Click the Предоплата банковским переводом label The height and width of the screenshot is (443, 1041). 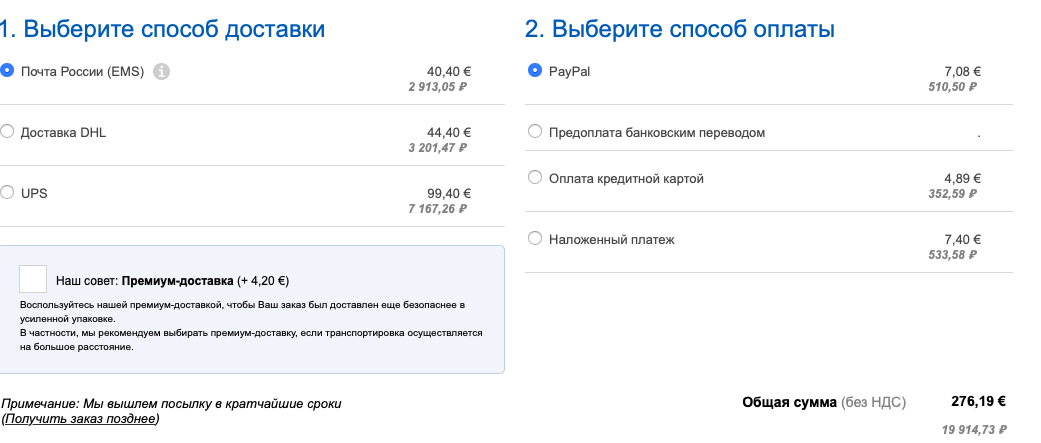point(657,132)
